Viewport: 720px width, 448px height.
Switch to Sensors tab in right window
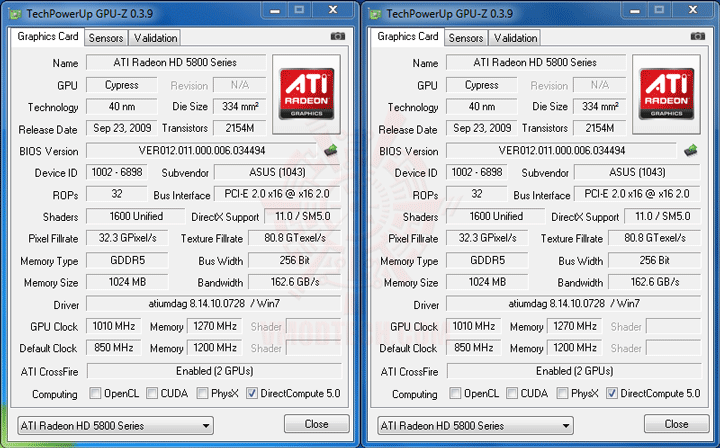466,38
